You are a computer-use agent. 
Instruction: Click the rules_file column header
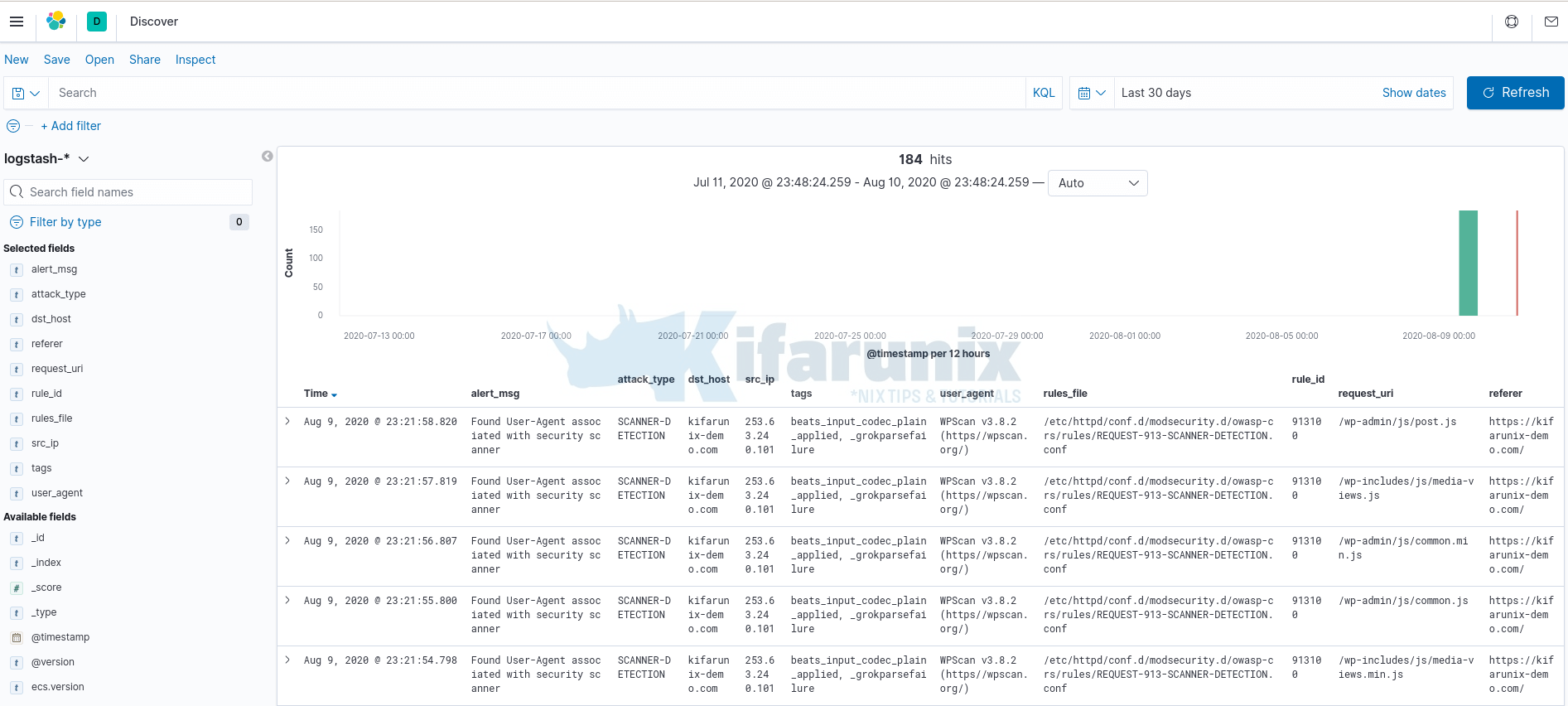1065,394
